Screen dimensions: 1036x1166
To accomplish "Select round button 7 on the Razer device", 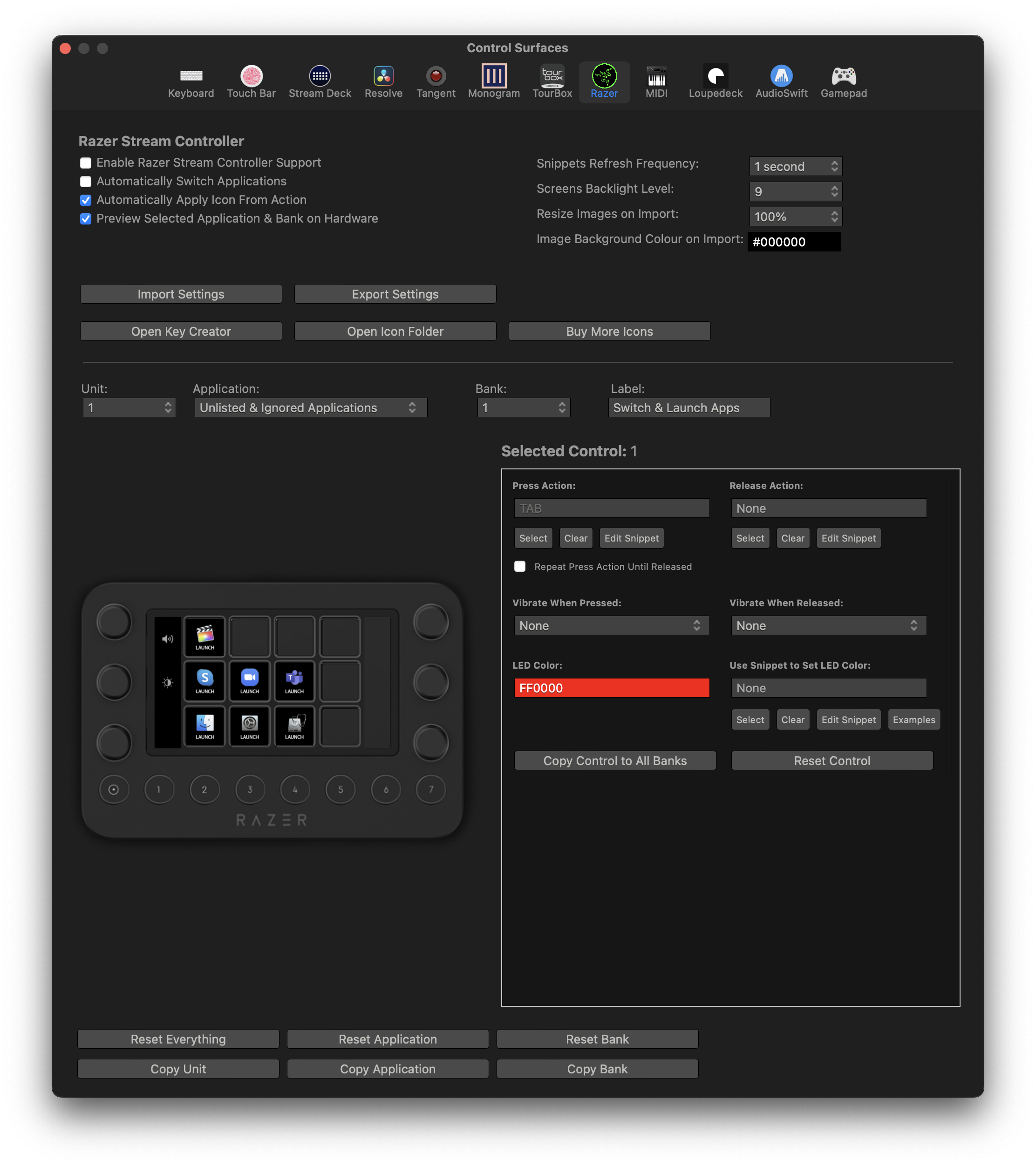I will pyautogui.click(x=431, y=789).
